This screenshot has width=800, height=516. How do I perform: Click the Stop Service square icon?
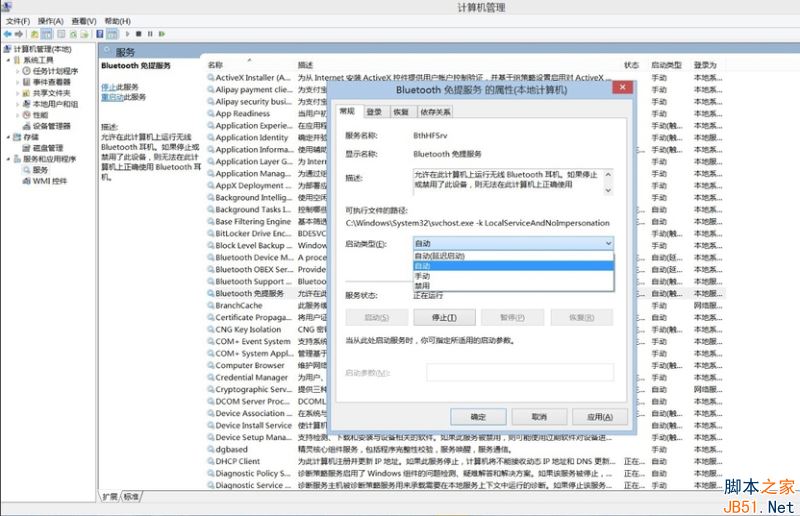pyautogui.click(x=138, y=34)
